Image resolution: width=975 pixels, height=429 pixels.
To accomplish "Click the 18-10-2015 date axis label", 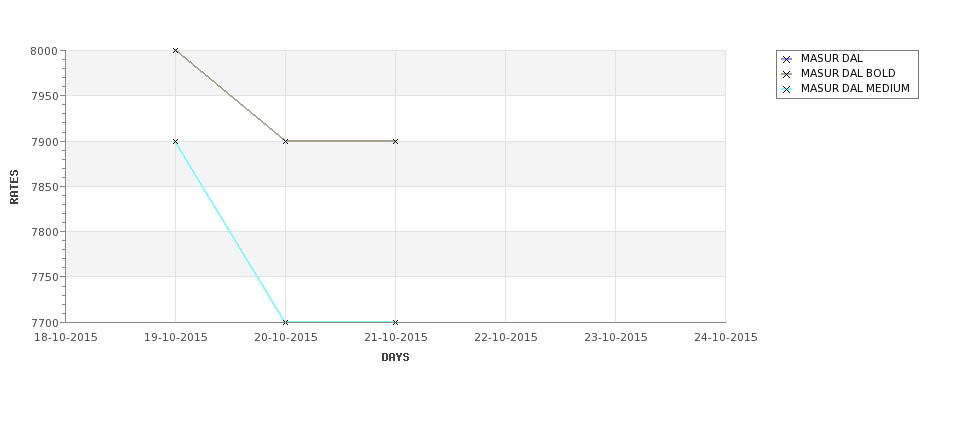I will (66, 337).
